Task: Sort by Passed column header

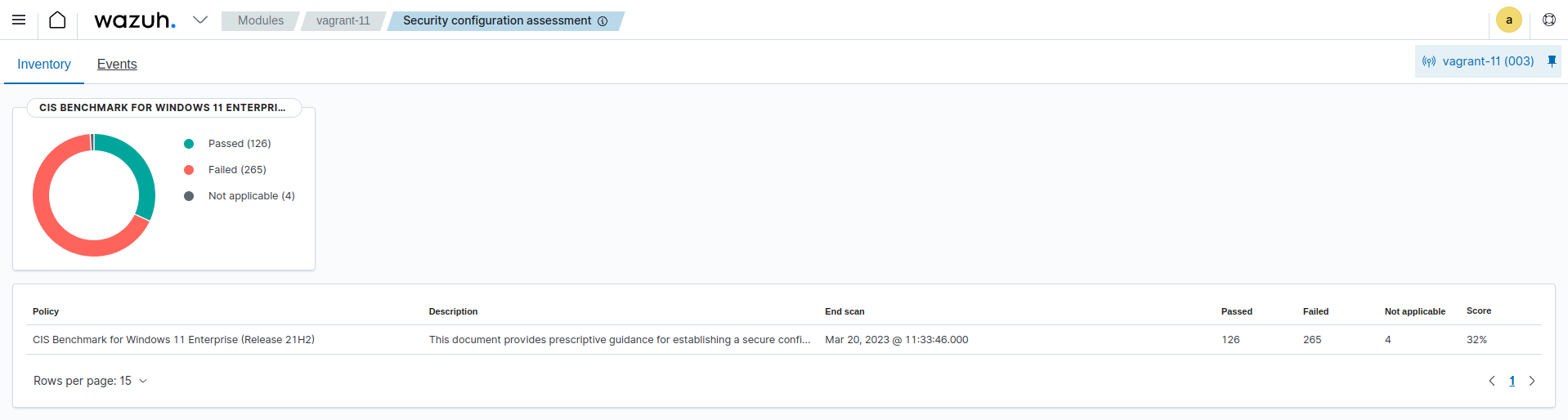Action: click(x=1236, y=311)
